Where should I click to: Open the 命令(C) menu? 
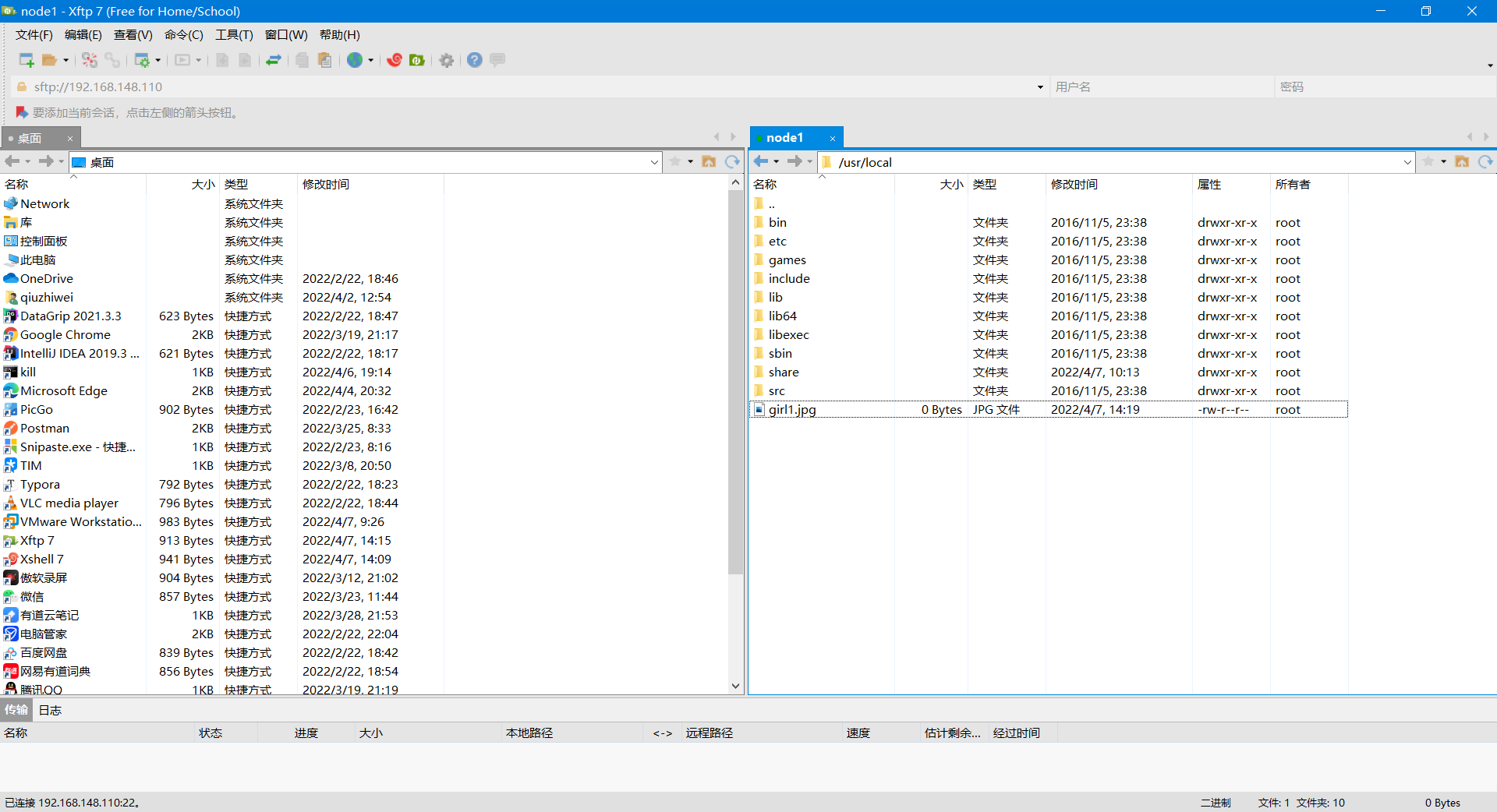(x=184, y=35)
